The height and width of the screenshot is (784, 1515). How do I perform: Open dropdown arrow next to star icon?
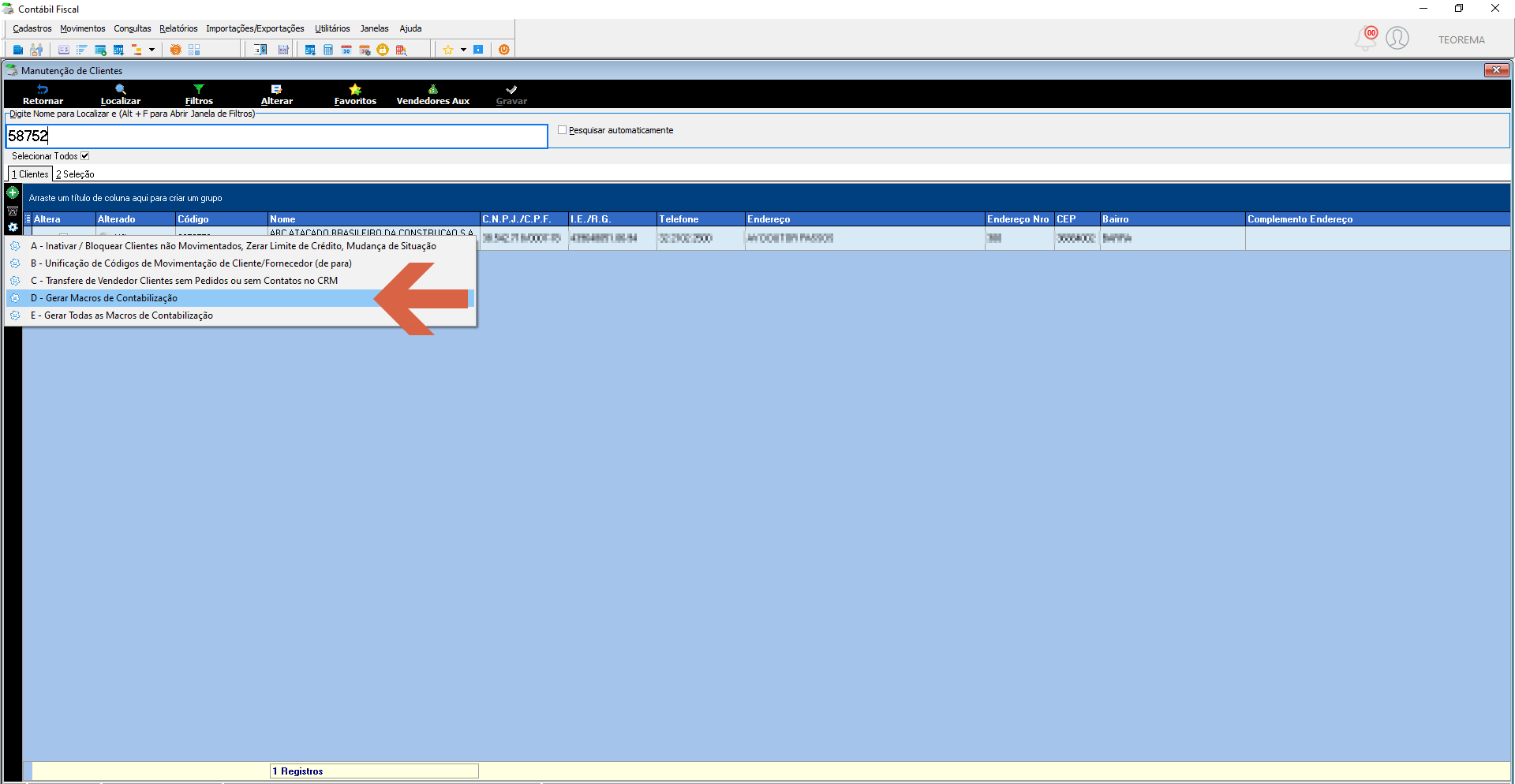click(463, 50)
